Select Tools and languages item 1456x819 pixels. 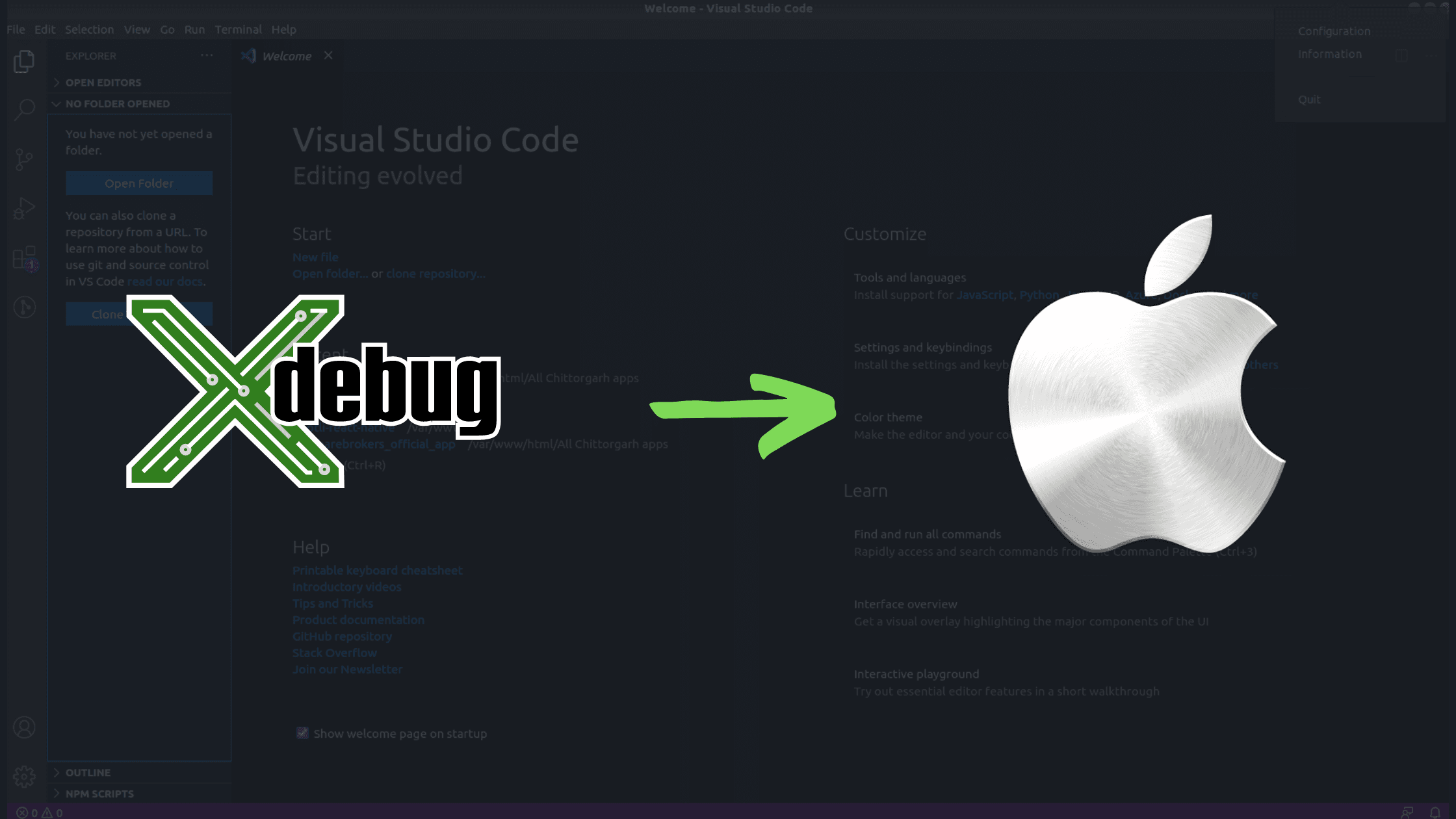(x=910, y=278)
